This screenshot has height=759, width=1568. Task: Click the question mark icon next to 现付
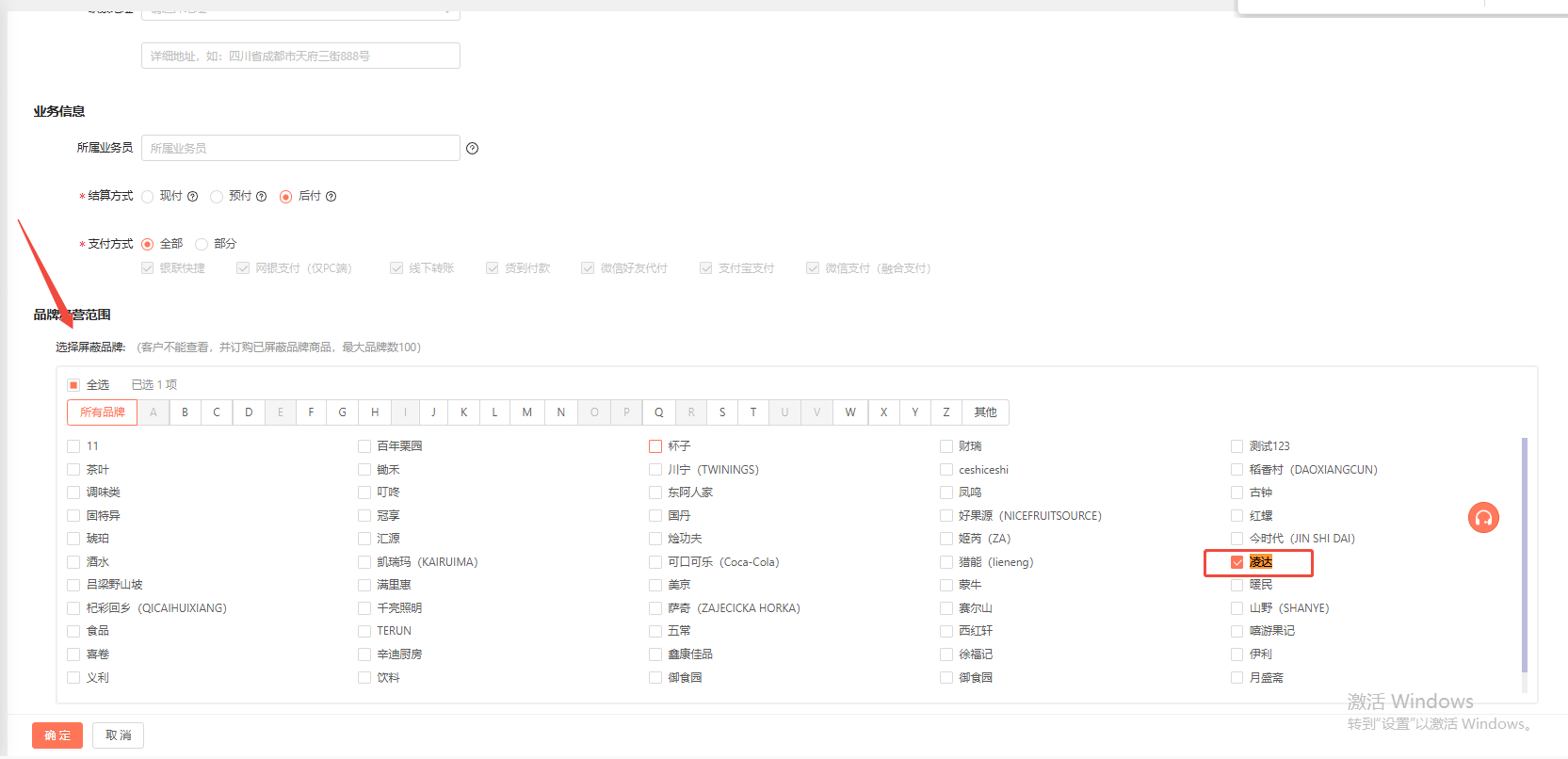(193, 197)
